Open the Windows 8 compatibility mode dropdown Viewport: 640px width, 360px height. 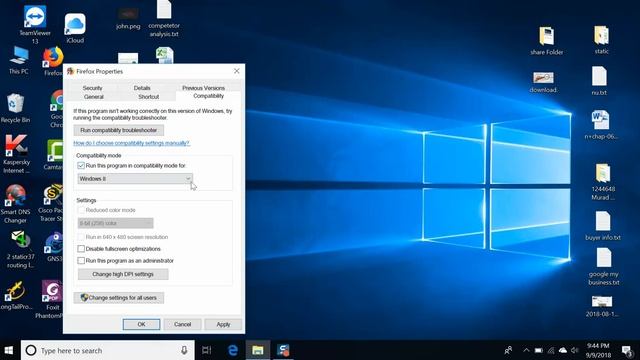pyautogui.click(x=135, y=179)
